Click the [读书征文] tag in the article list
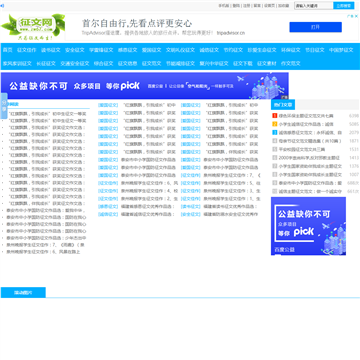The width and height of the screenshot is (360, 360). pos(191,207)
